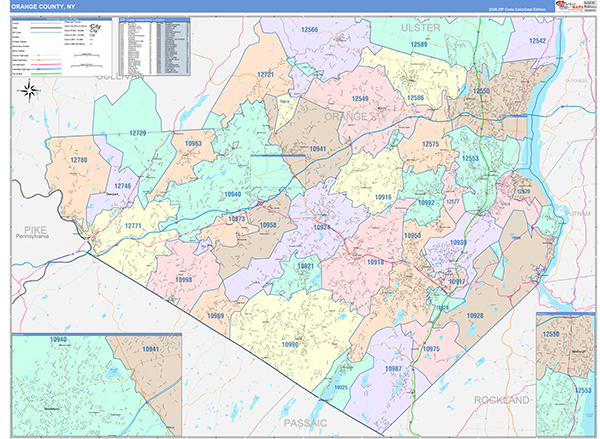600x439 pixels.
Task: Click the Orange County, NY title
Action: click(x=43, y=7)
